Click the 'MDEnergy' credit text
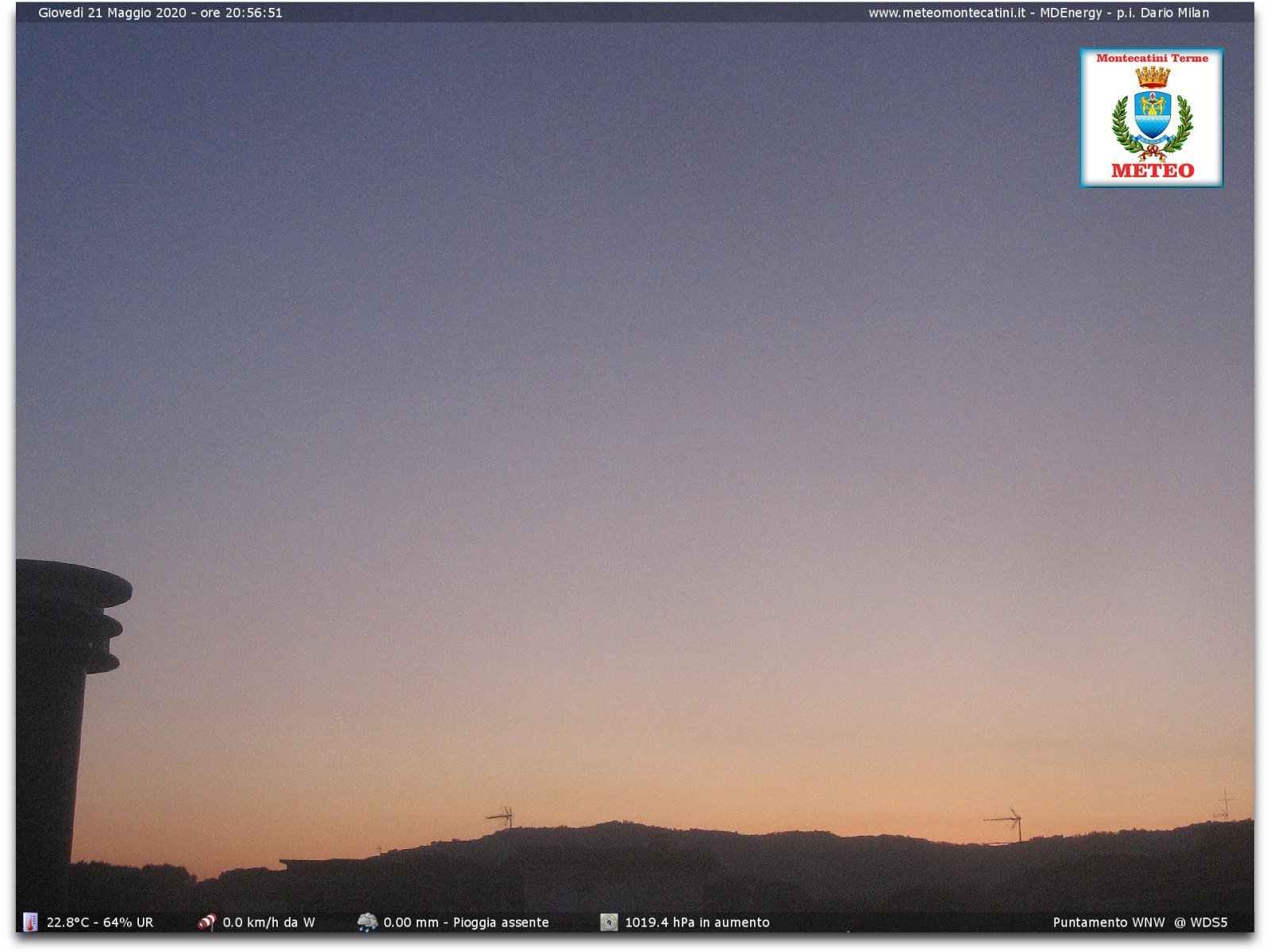This screenshot has height=952, width=1270. (1071, 13)
